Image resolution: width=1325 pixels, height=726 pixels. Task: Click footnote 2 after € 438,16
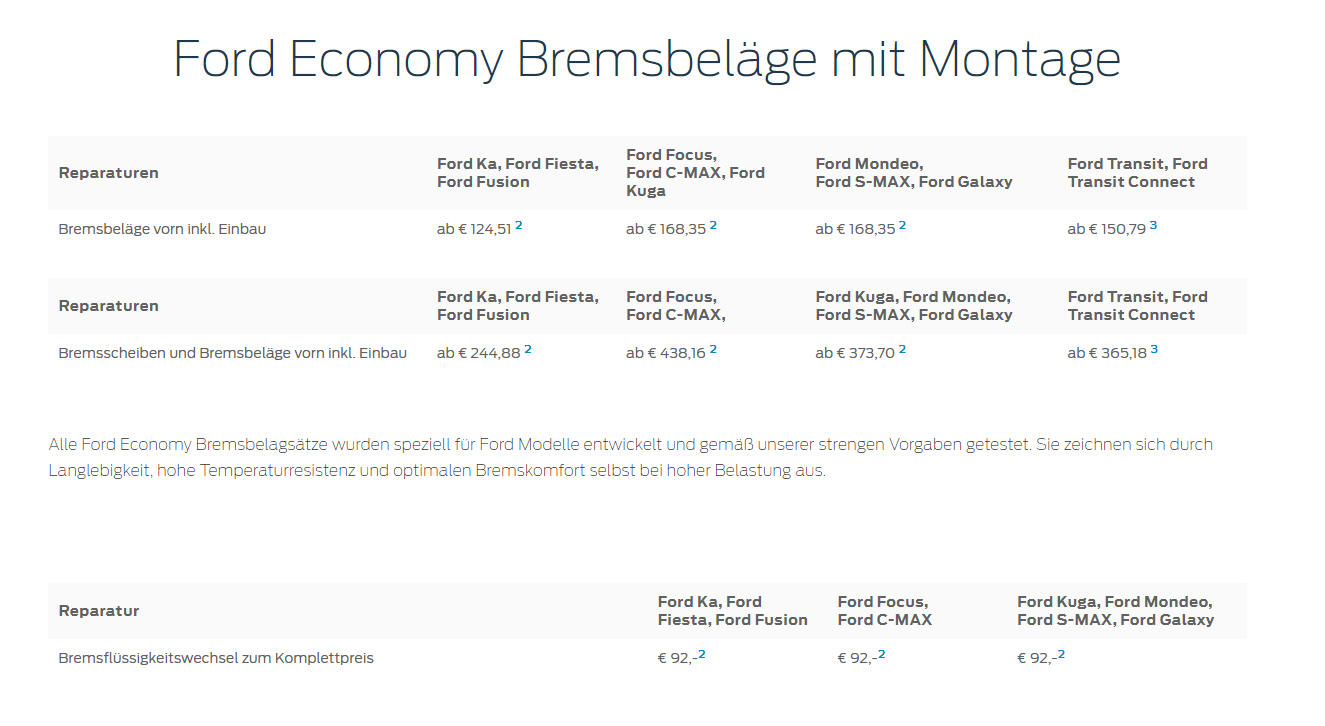pos(713,349)
